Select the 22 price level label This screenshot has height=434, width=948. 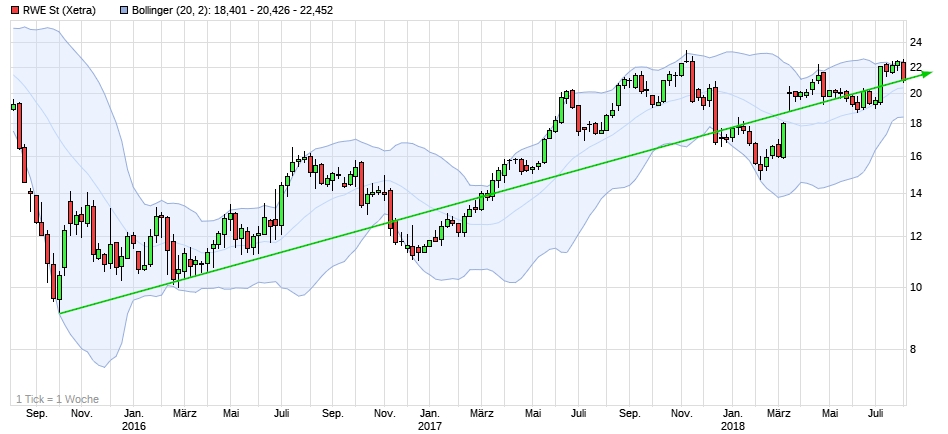point(915,67)
